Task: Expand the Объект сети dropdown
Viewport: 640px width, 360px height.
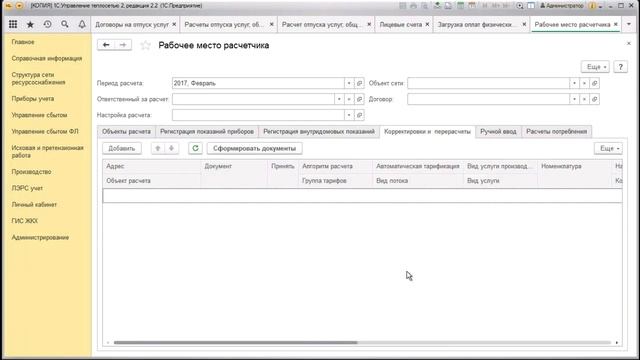Action: 574,83
